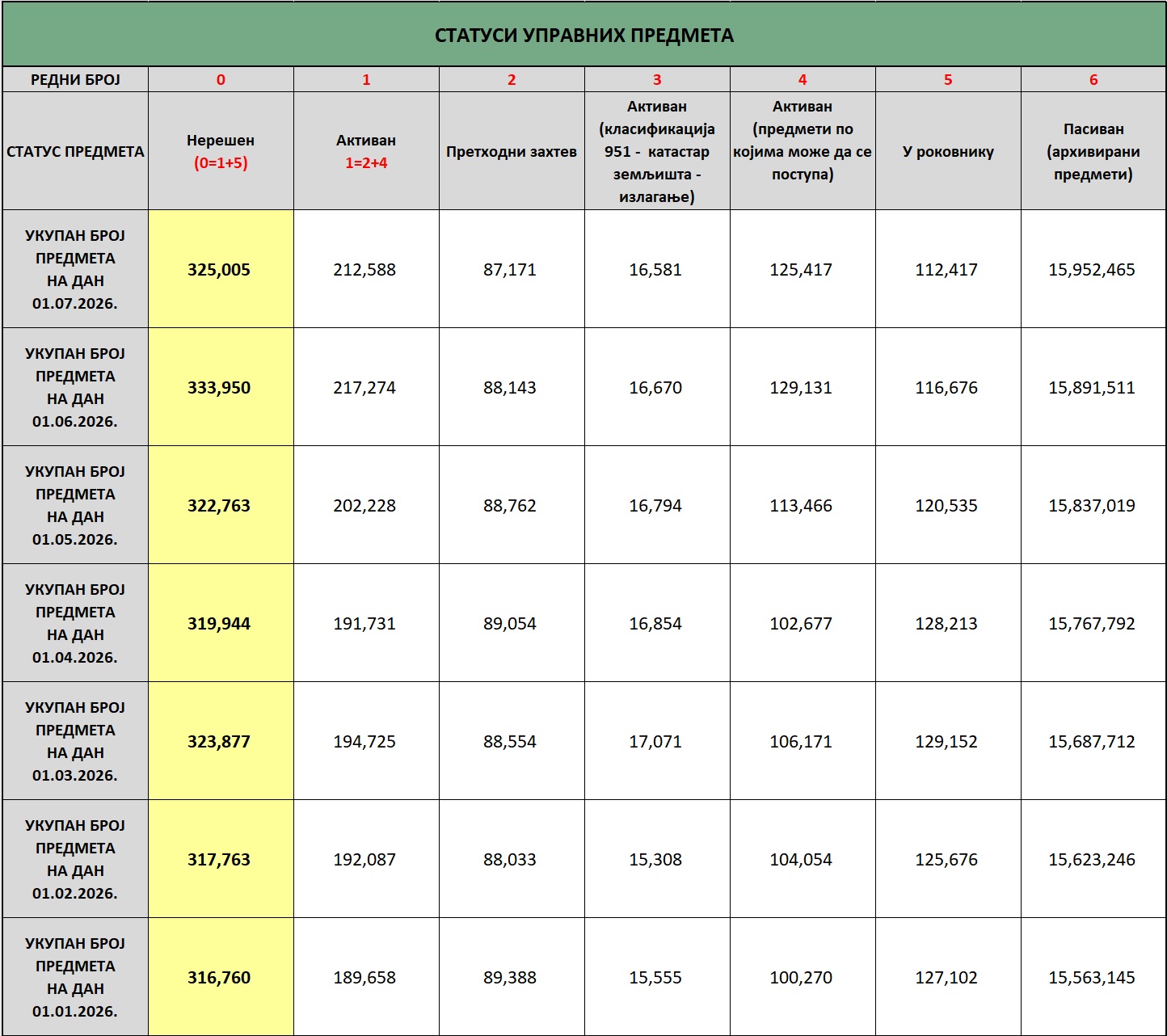1167x1036 pixels.
Task: Click the Активан 1=2+4 column header
Action: [366, 151]
